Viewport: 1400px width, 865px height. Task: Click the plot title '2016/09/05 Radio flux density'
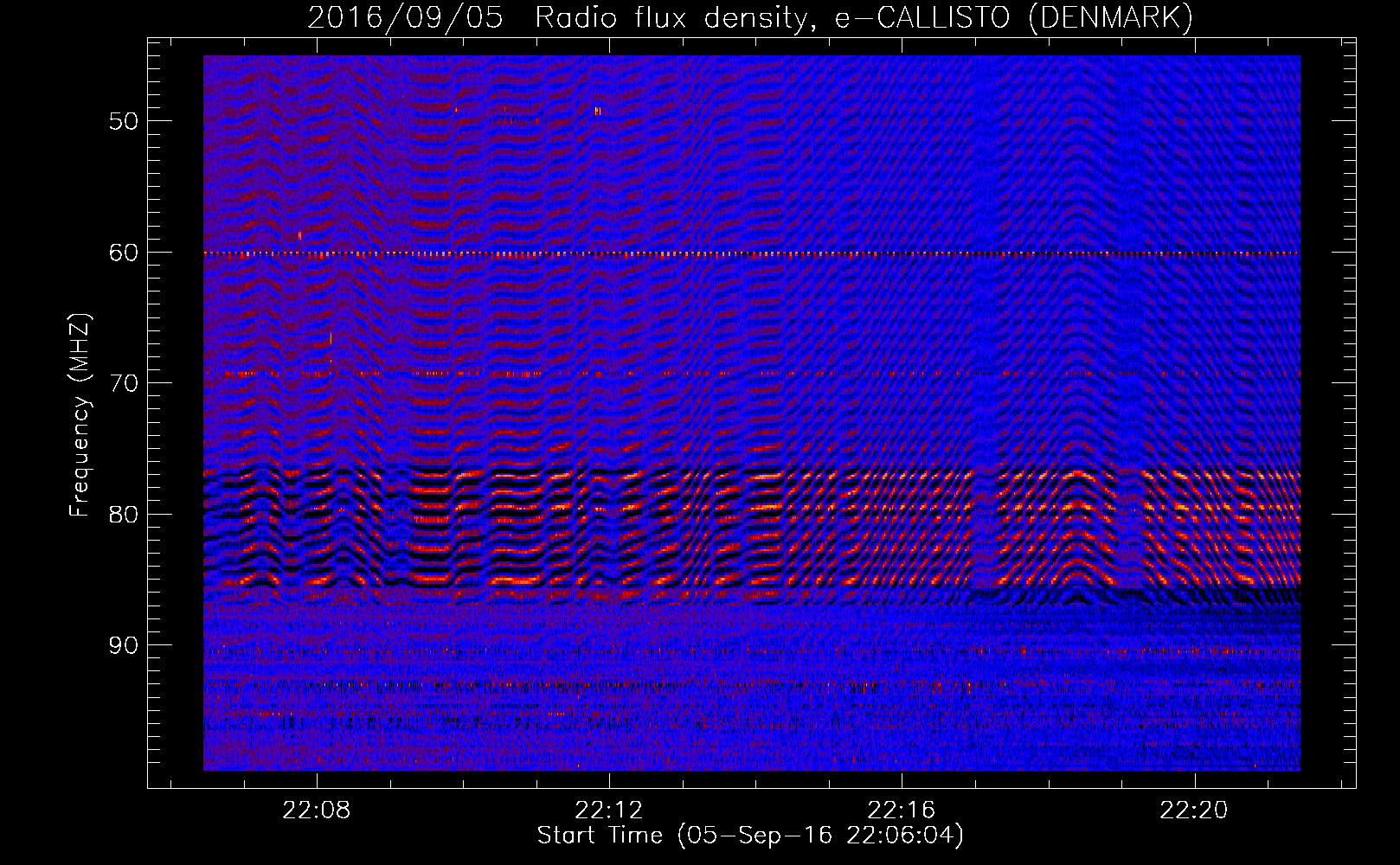click(561, 18)
